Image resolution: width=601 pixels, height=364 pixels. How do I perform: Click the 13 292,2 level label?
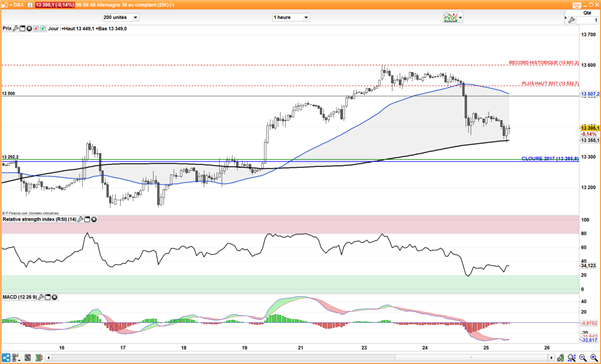tap(10, 157)
